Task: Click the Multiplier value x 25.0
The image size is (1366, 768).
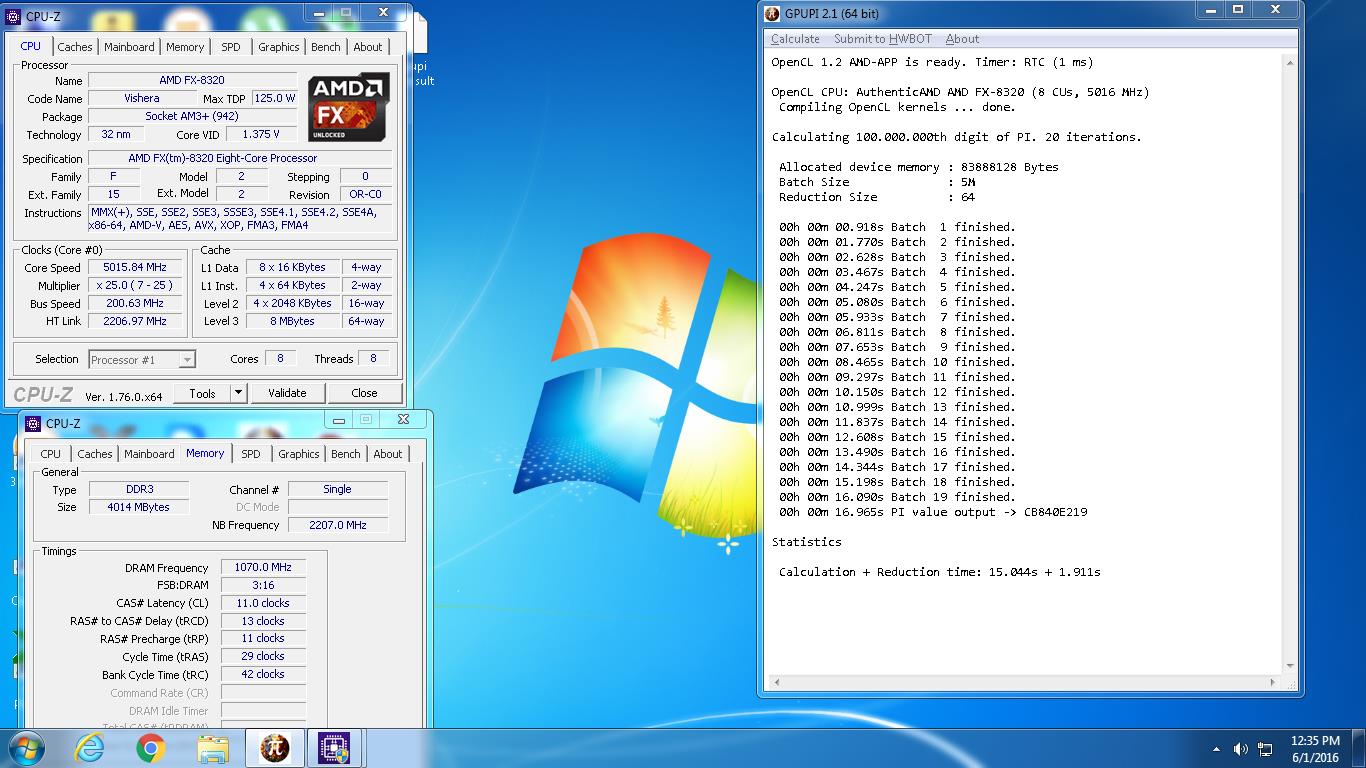Action: [x=135, y=286]
